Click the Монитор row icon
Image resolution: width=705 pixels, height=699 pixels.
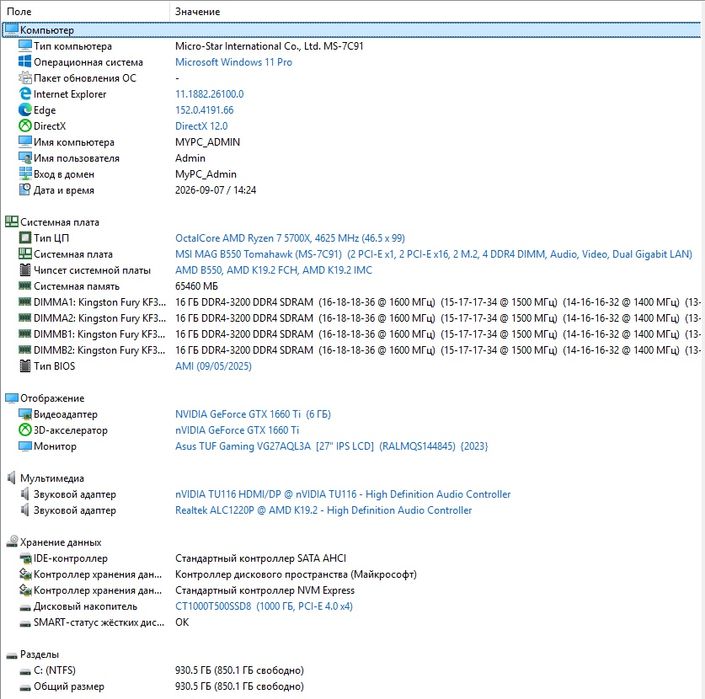[25, 446]
